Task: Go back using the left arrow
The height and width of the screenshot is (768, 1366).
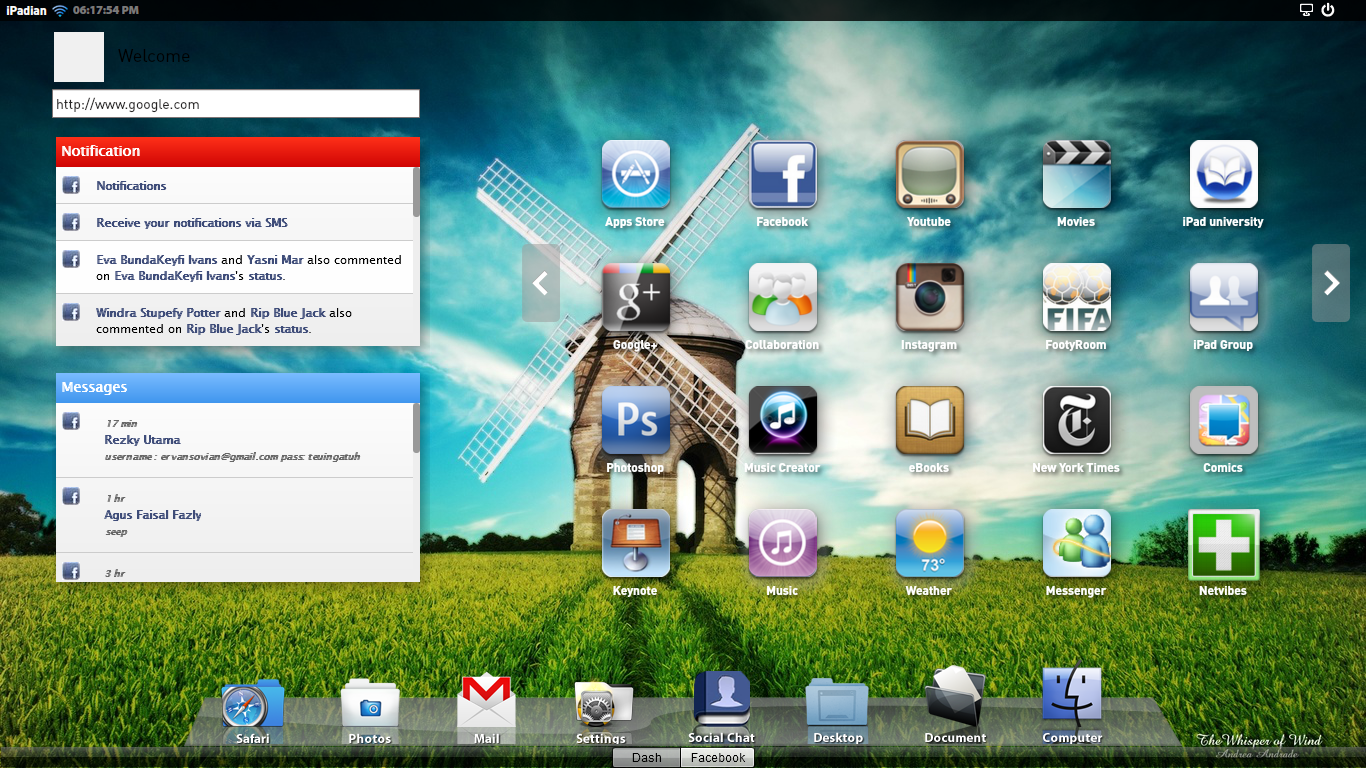Action: coord(541,283)
